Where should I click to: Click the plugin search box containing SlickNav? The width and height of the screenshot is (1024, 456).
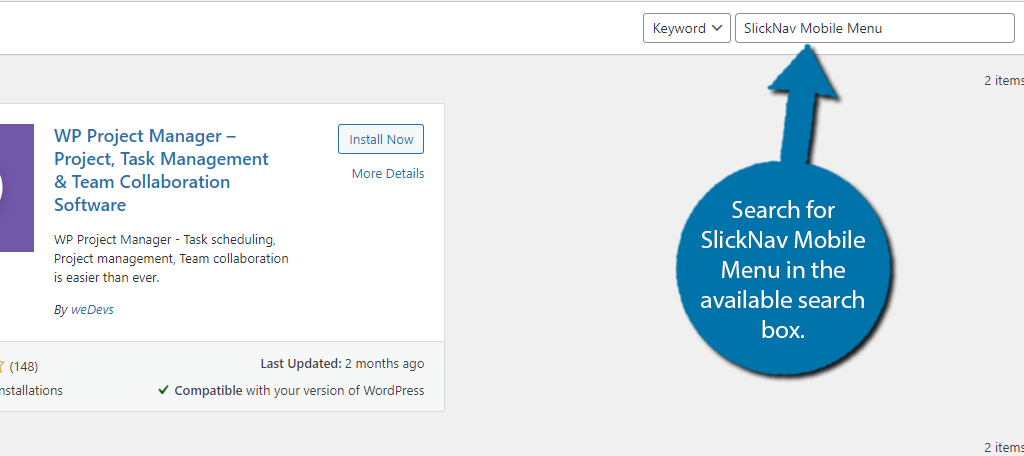874,29
